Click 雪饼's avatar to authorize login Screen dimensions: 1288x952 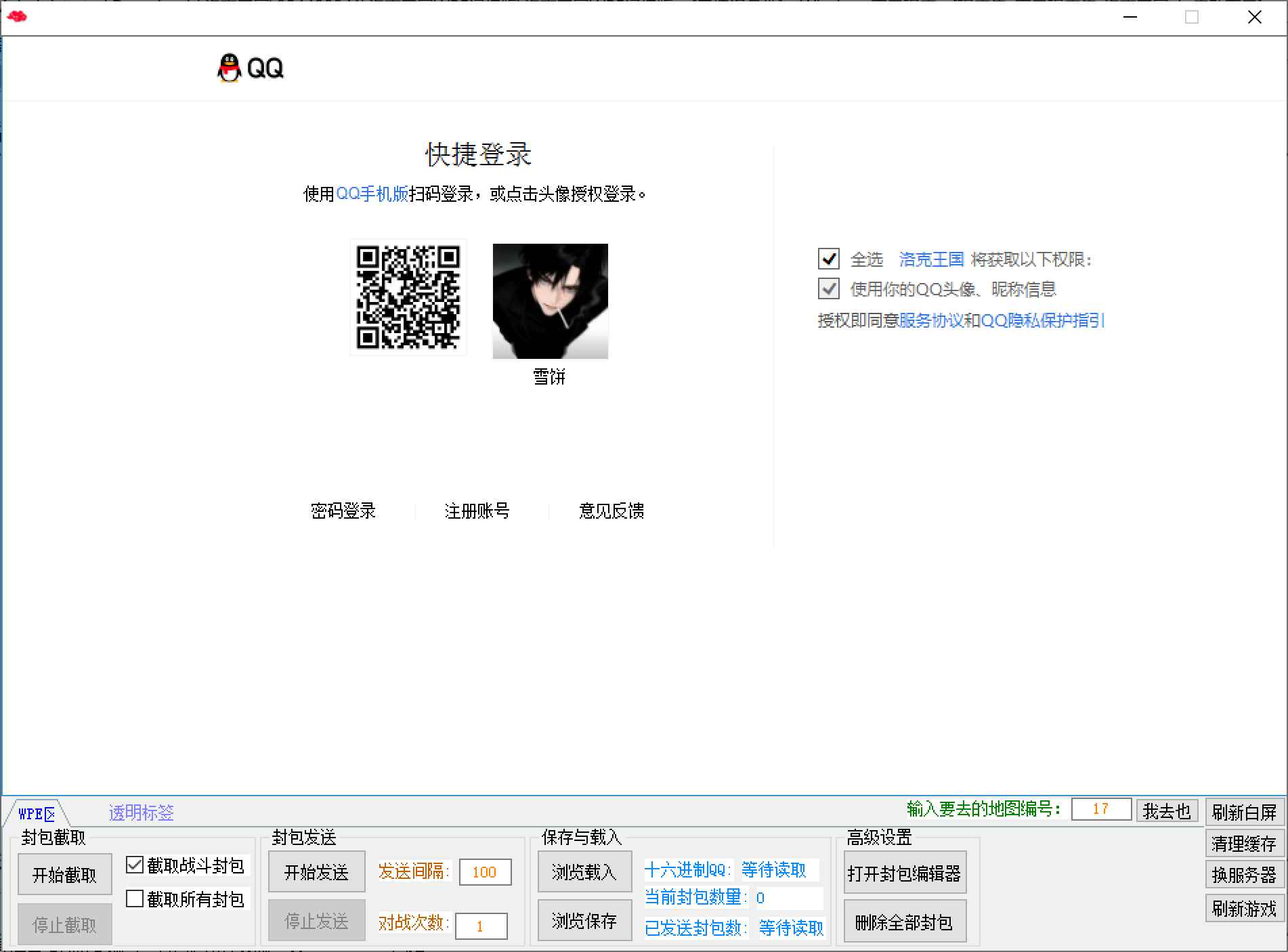pos(550,302)
